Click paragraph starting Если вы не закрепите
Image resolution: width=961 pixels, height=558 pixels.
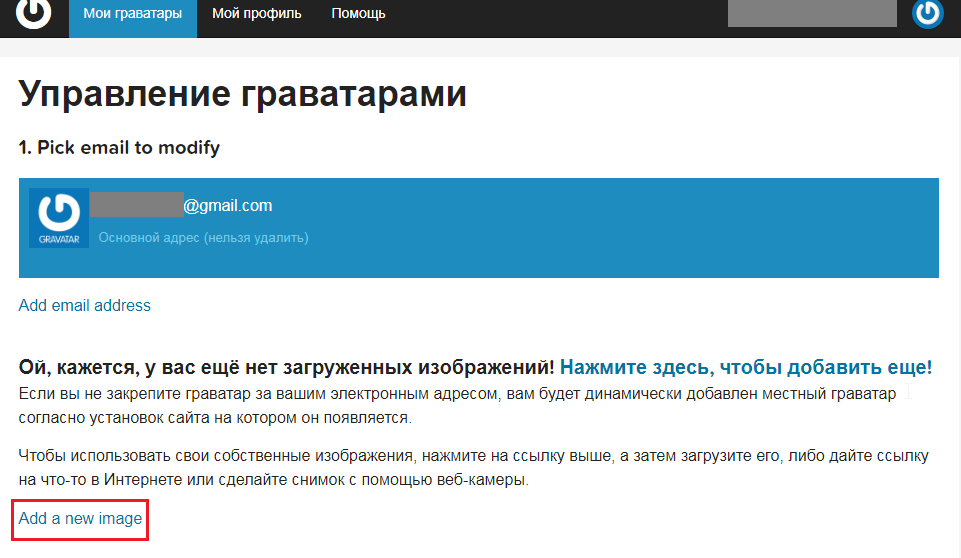457,405
